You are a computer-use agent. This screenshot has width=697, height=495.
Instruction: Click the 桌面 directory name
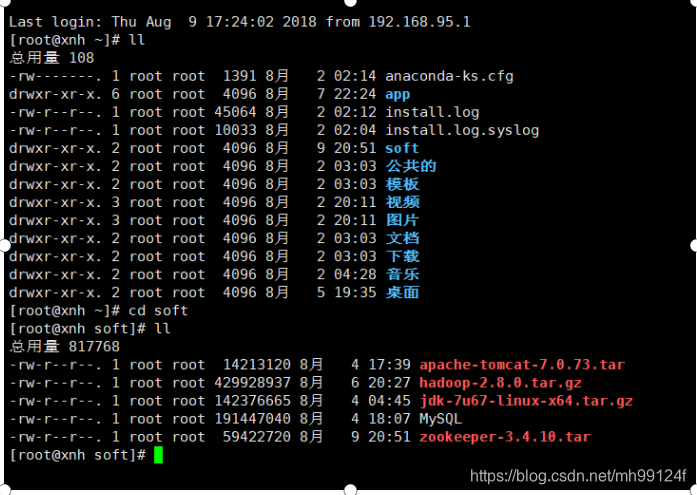(x=402, y=293)
